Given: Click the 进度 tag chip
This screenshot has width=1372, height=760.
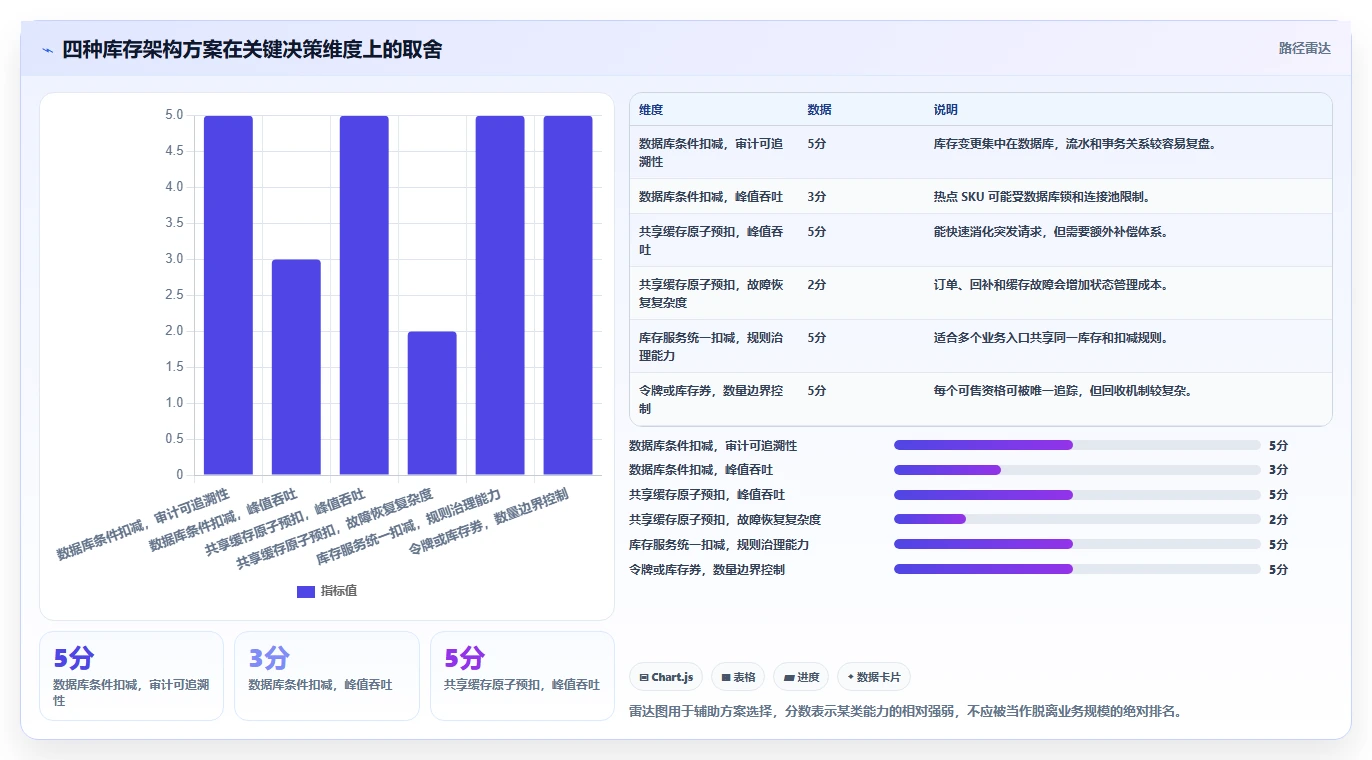Looking at the screenshot, I should (801, 677).
